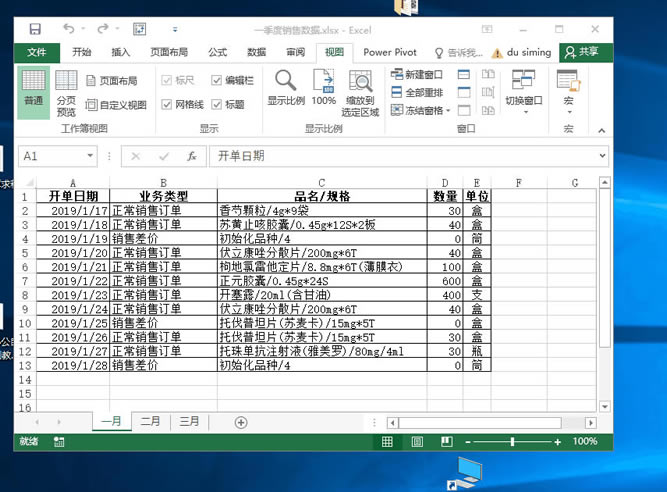This screenshot has width=667, height=492.
Task: Cancel formula bar entry (X icon)
Action: point(136,156)
